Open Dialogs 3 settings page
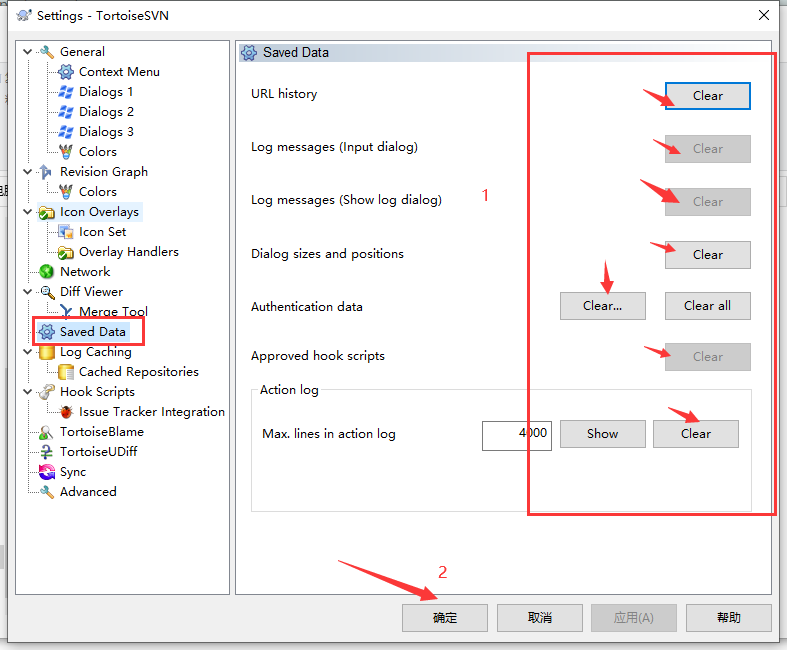This screenshot has height=650, width=787. pos(106,132)
